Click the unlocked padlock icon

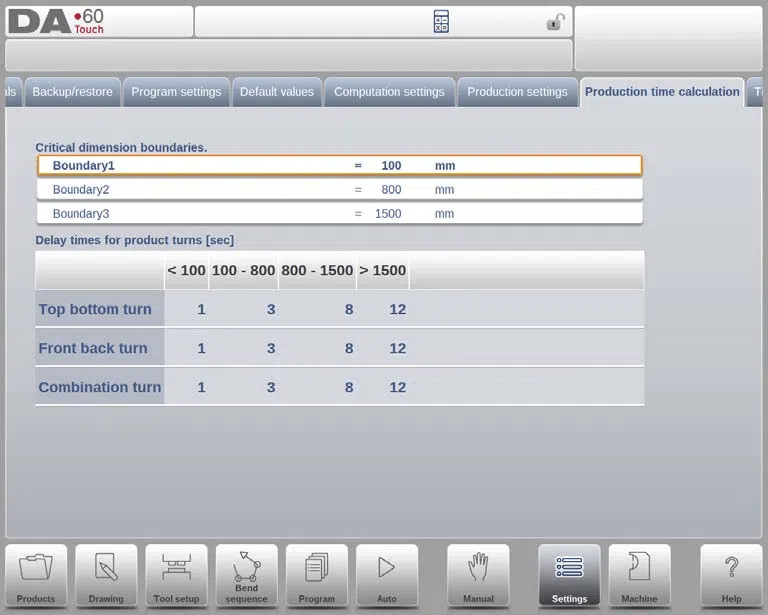pyautogui.click(x=555, y=22)
